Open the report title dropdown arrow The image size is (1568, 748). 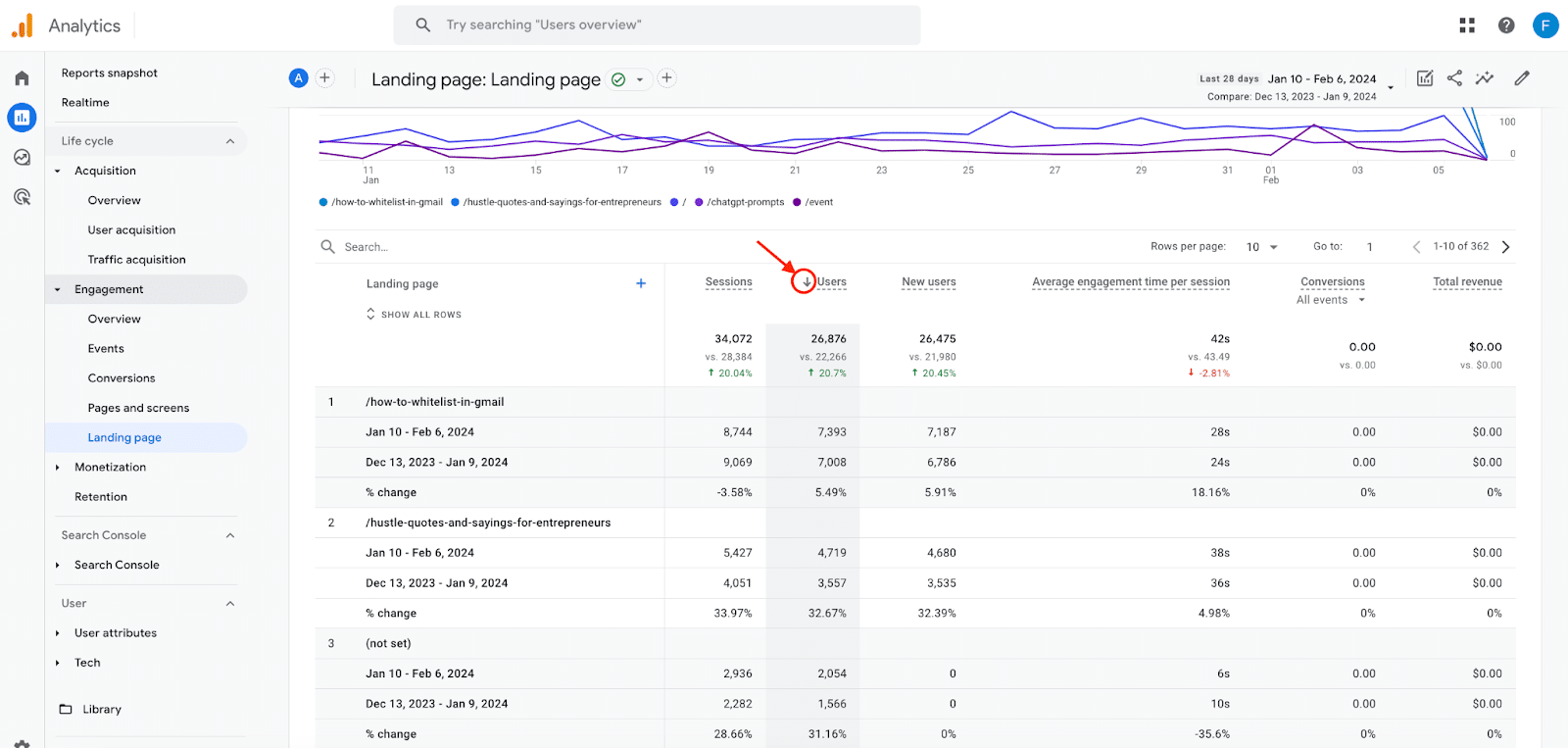pos(640,79)
